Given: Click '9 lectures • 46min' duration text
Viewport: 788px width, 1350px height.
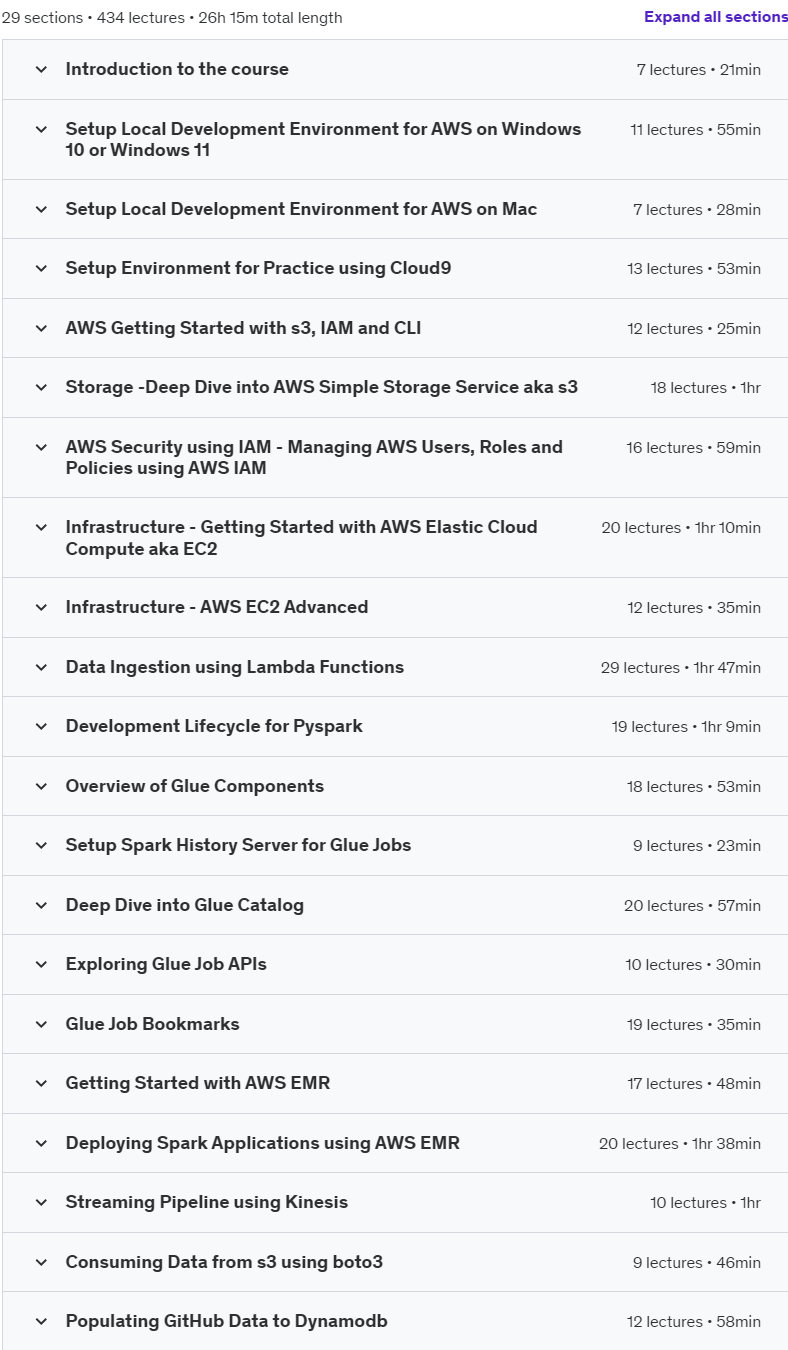Looking at the screenshot, I should coord(697,1263).
